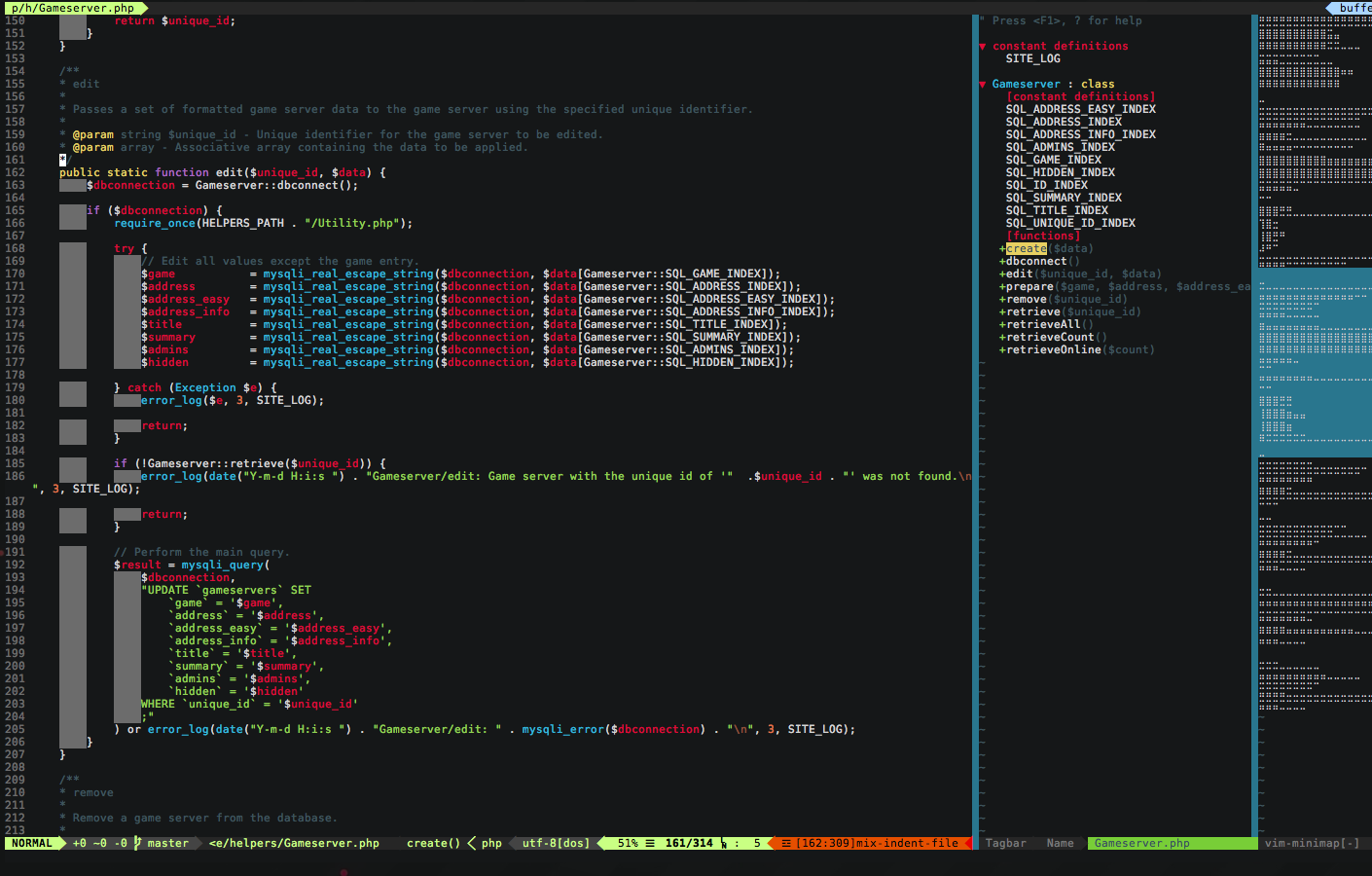Jump to dbconnect() function in Tagbar
Image resolution: width=1372 pixels, height=876 pixels.
(1039, 261)
